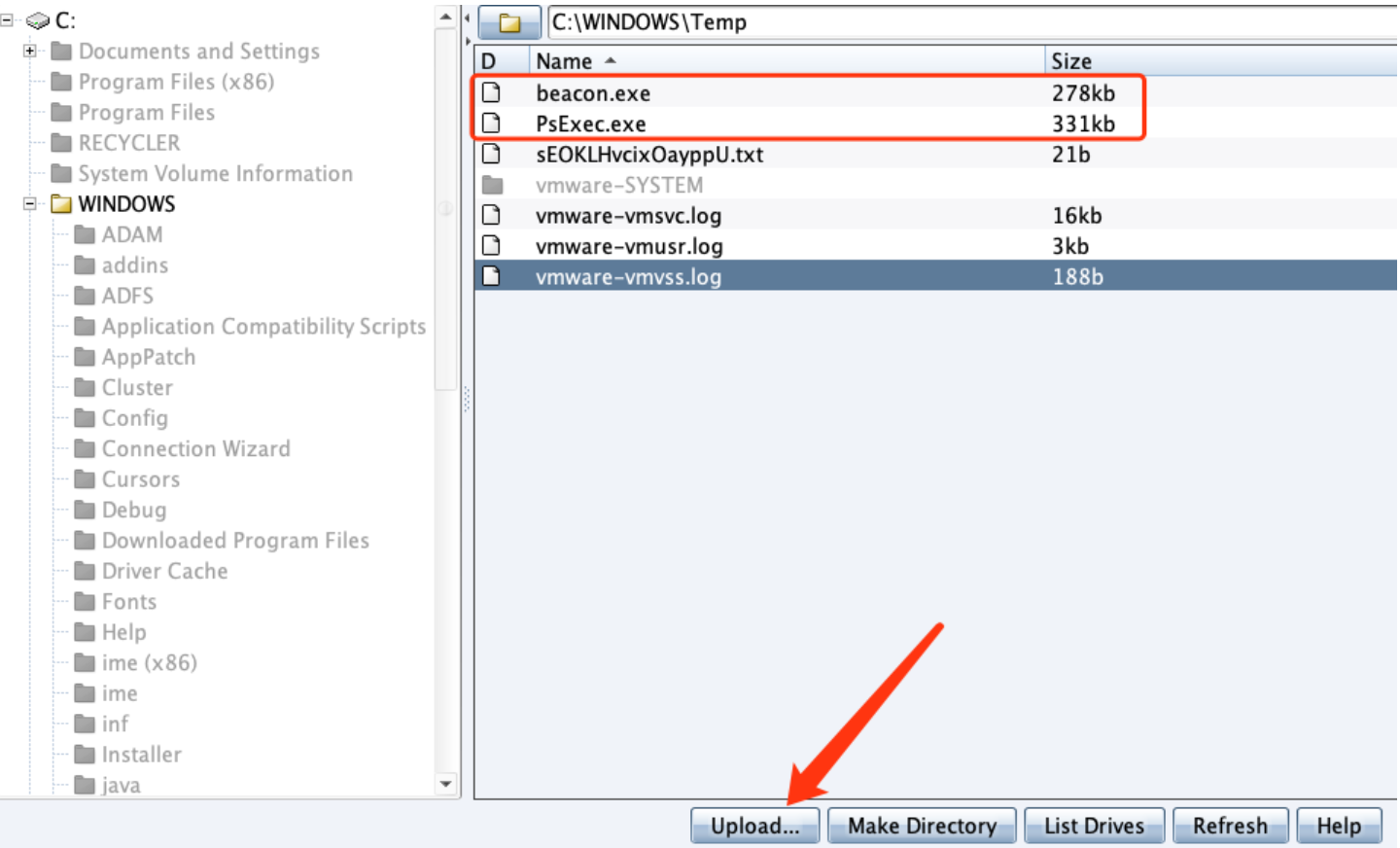Select the Program Files tree folder
Screen dimensions: 1400x848
(x=147, y=112)
